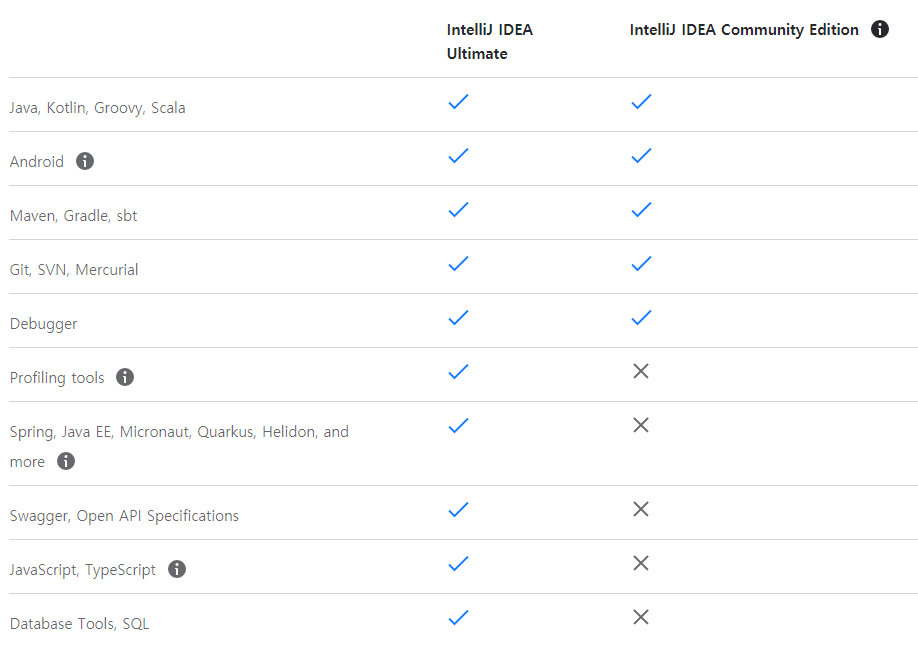Screen dimensions: 918x656
Task: Click Community X mark for JavaScript, TypeScript
Action: [641, 563]
